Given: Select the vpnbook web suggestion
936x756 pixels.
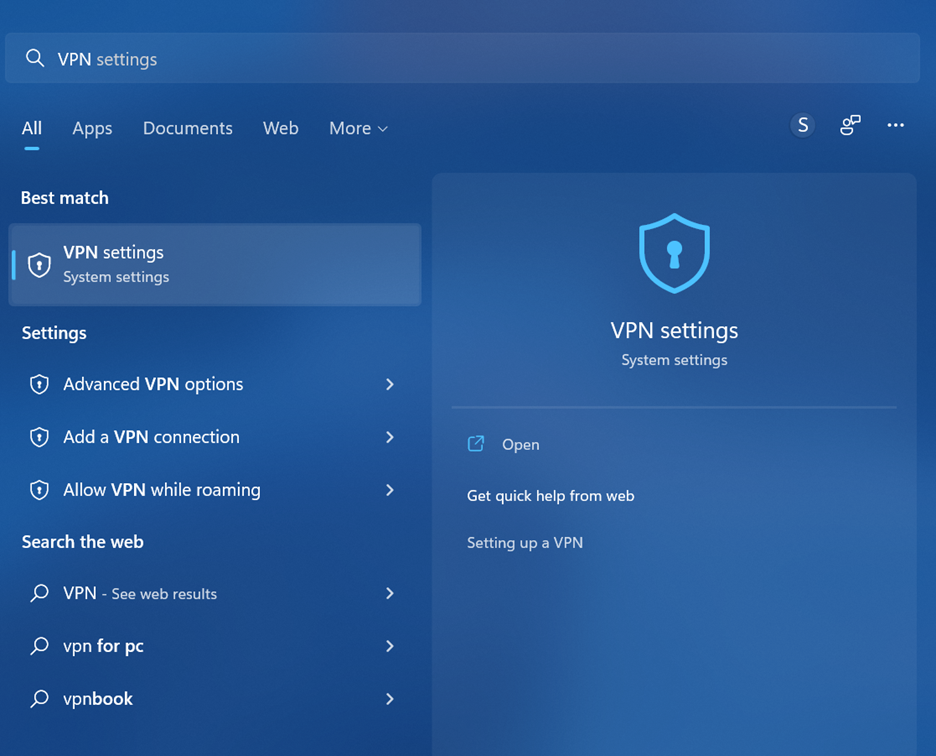Looking at the screenshot, I should point(215,699).
